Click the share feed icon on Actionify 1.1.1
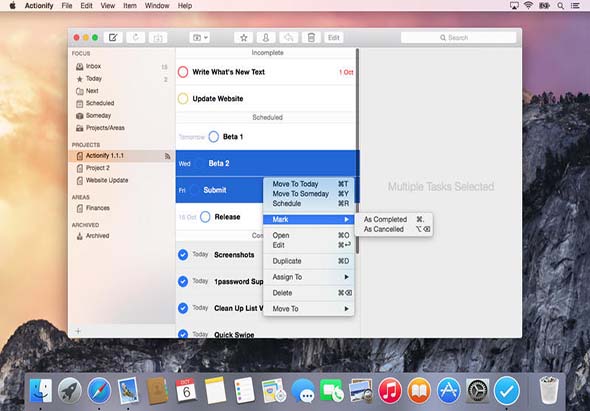The image size is (590, 411). click(167, 156)
